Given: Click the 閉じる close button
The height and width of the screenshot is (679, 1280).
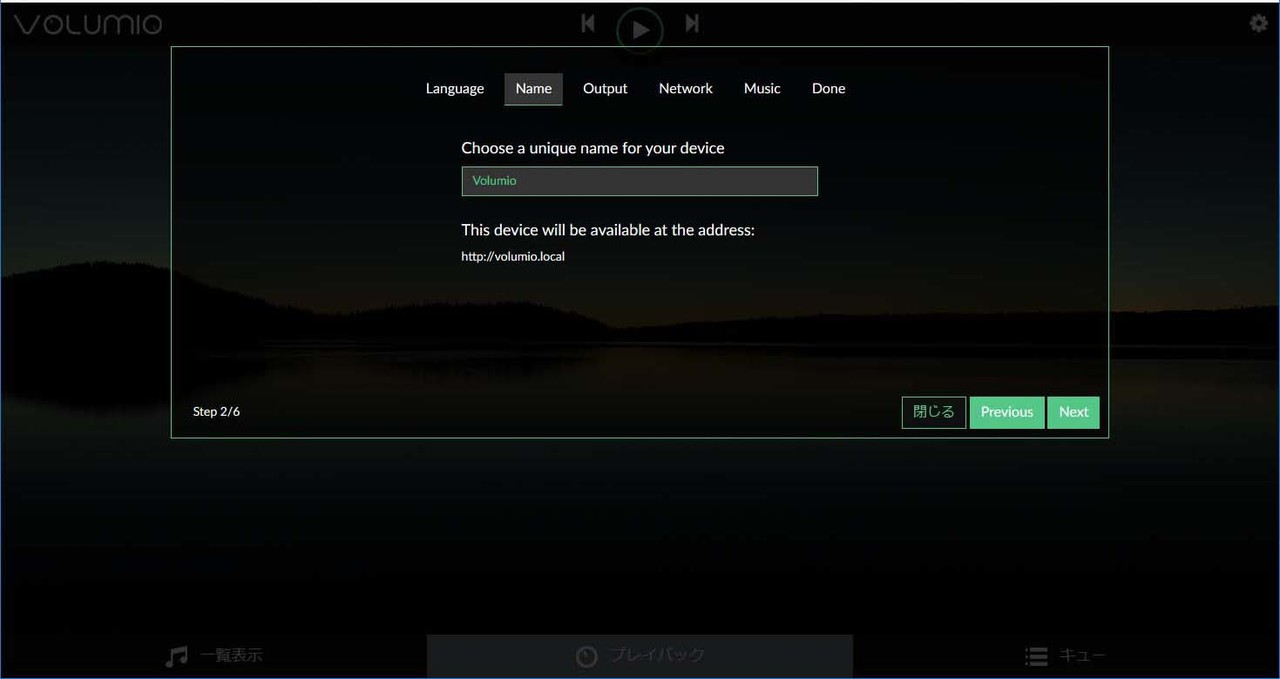Looking at the screenshot, I should [x=933, y=412].
